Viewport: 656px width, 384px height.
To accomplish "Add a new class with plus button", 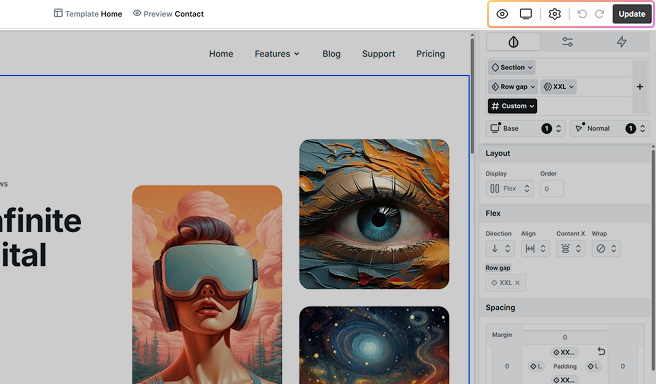I will (640, 87).
